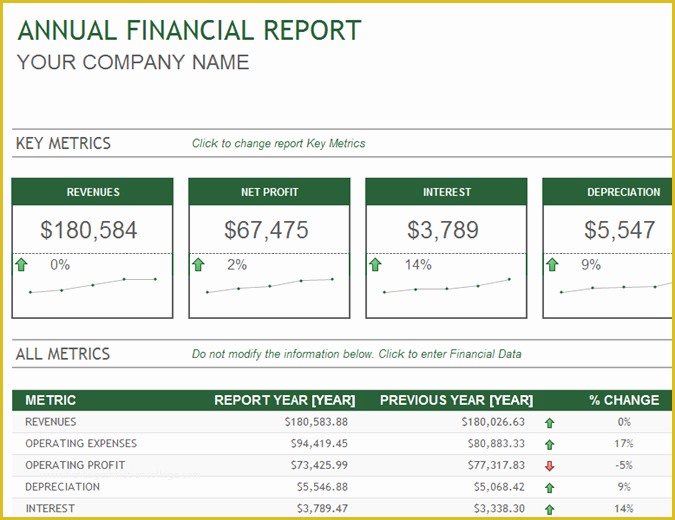The image size is (675, 520).
Task: Select the 17% change cell
Action: [624, 443]
